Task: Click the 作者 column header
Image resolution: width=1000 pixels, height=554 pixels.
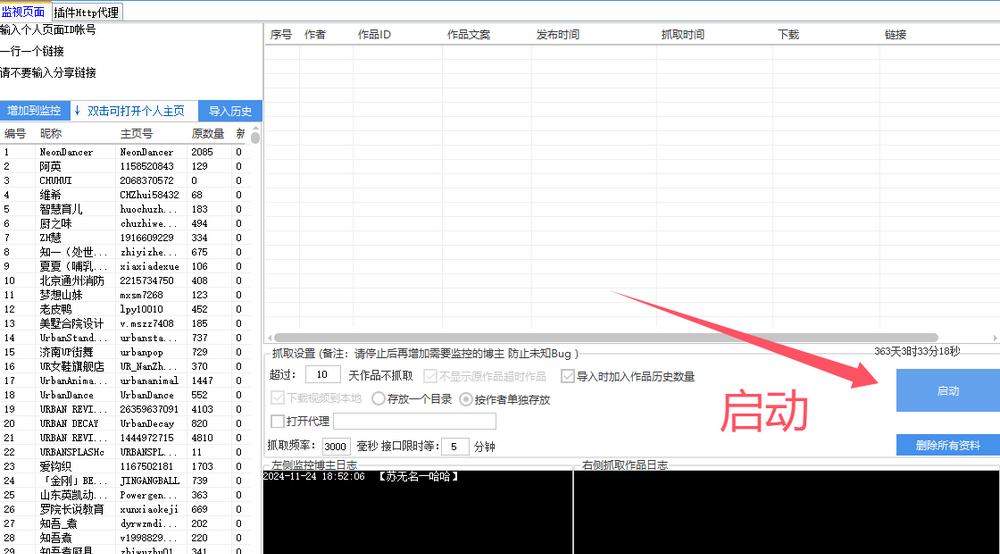Action: (x=314, y=34)
